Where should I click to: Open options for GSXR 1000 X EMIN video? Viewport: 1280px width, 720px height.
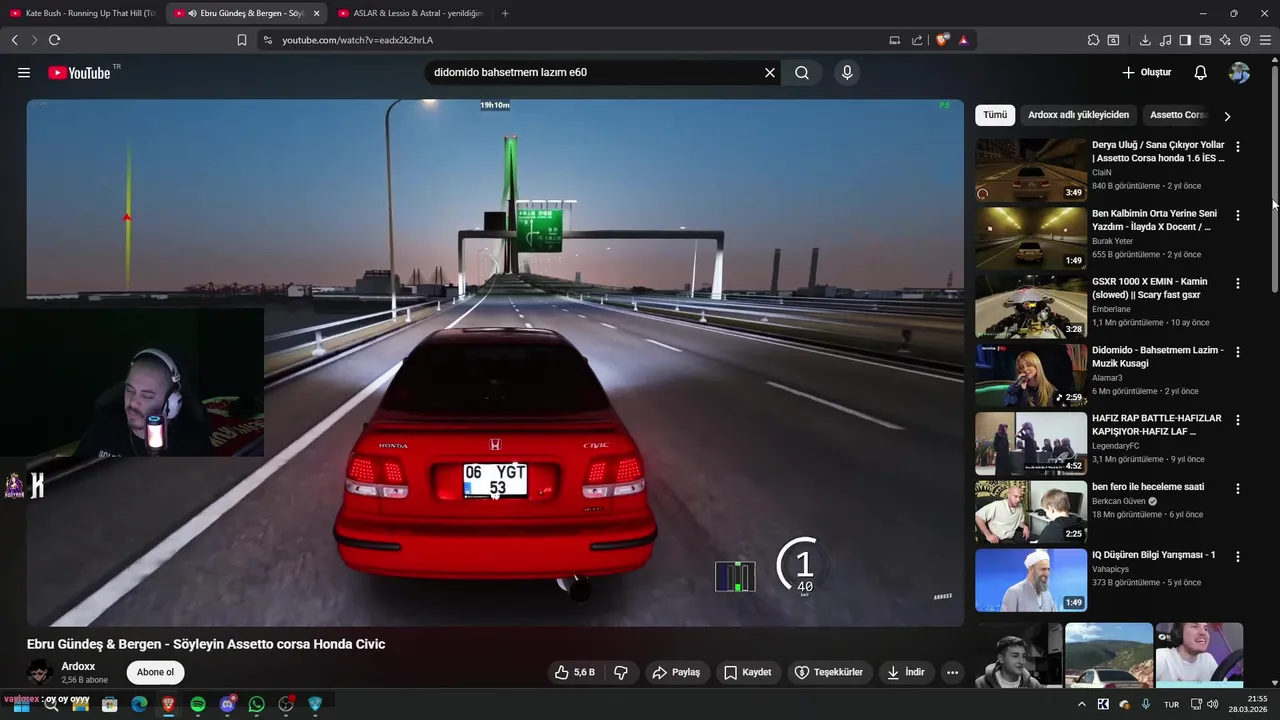tap(1238, 284)
